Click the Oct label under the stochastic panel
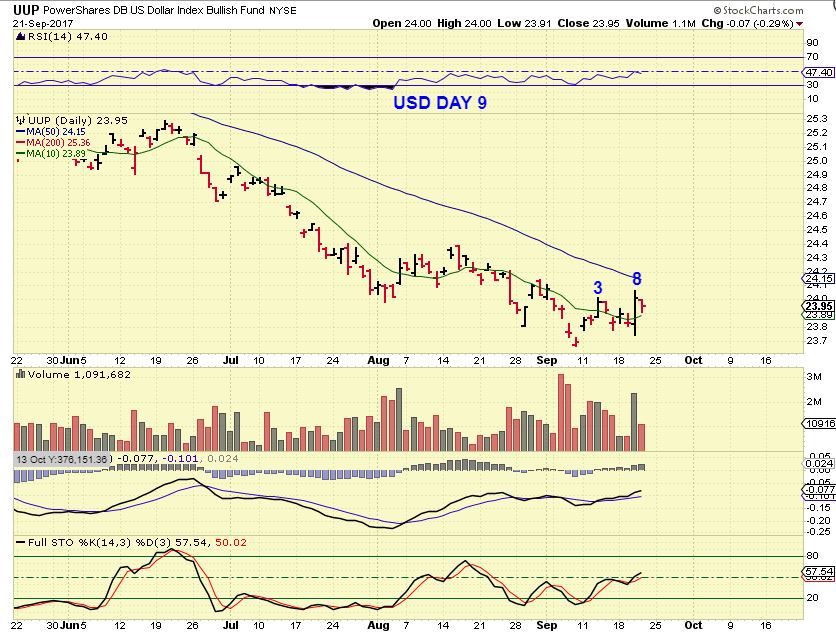Viewport: 836px width, 633px height. [693, 624]
